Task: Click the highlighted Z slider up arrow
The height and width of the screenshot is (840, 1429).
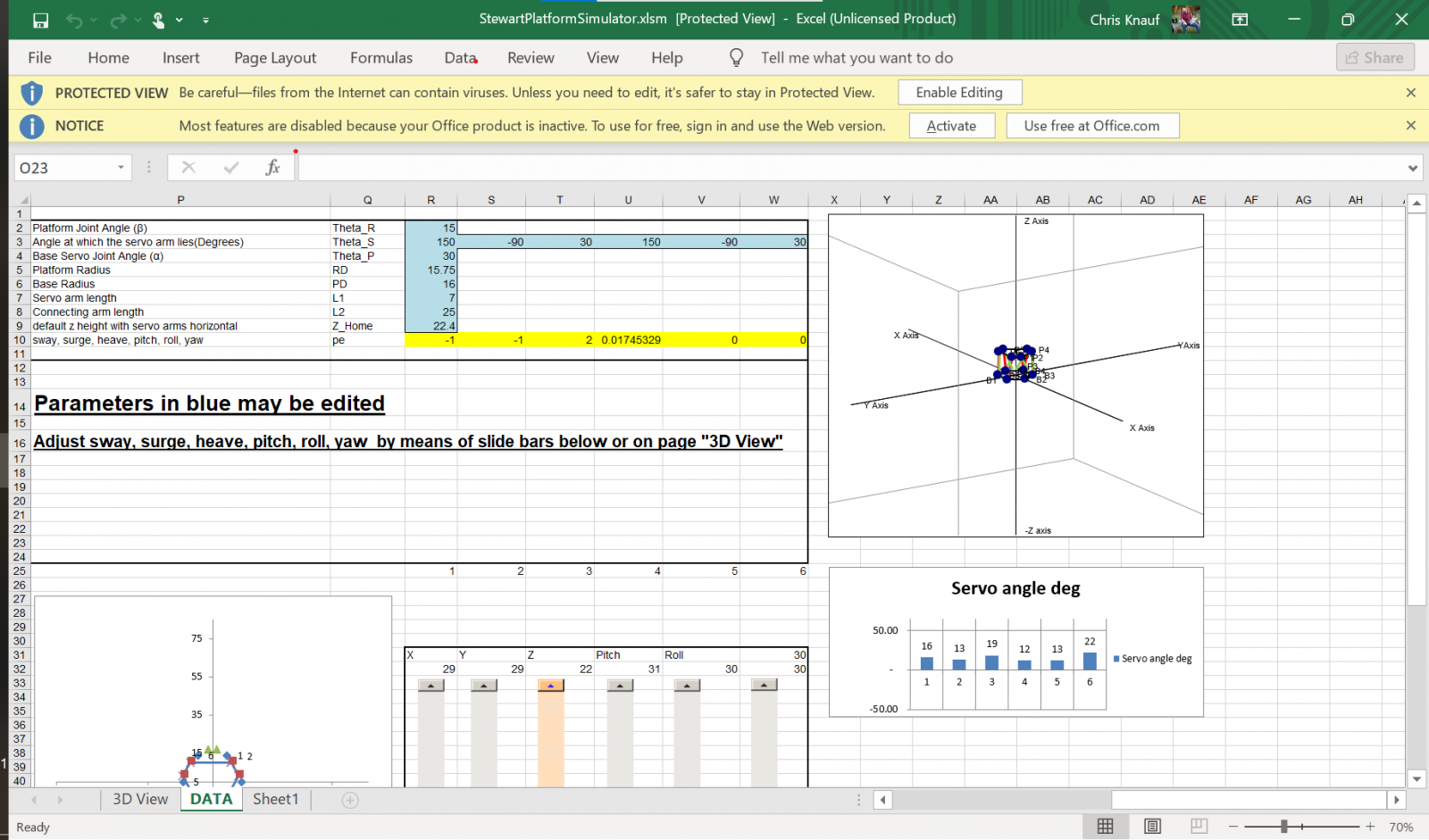Action: 551,686
